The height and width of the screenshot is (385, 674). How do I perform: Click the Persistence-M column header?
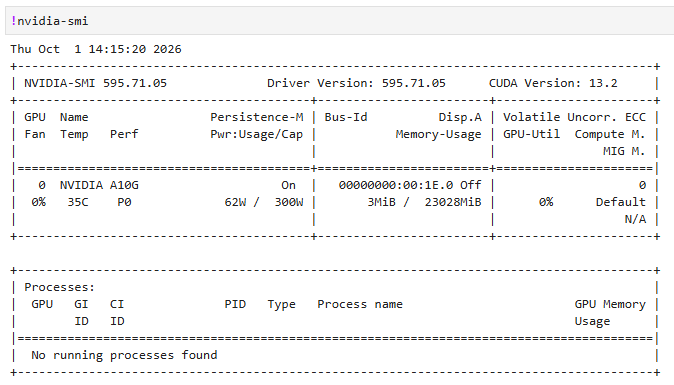click(x=257, y=117)
